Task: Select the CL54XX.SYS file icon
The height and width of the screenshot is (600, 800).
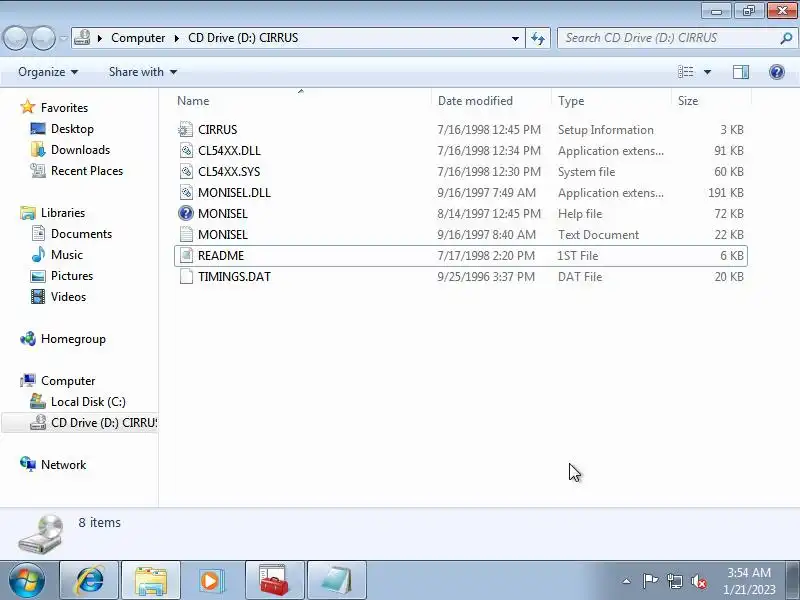Action: coord(186,171)
